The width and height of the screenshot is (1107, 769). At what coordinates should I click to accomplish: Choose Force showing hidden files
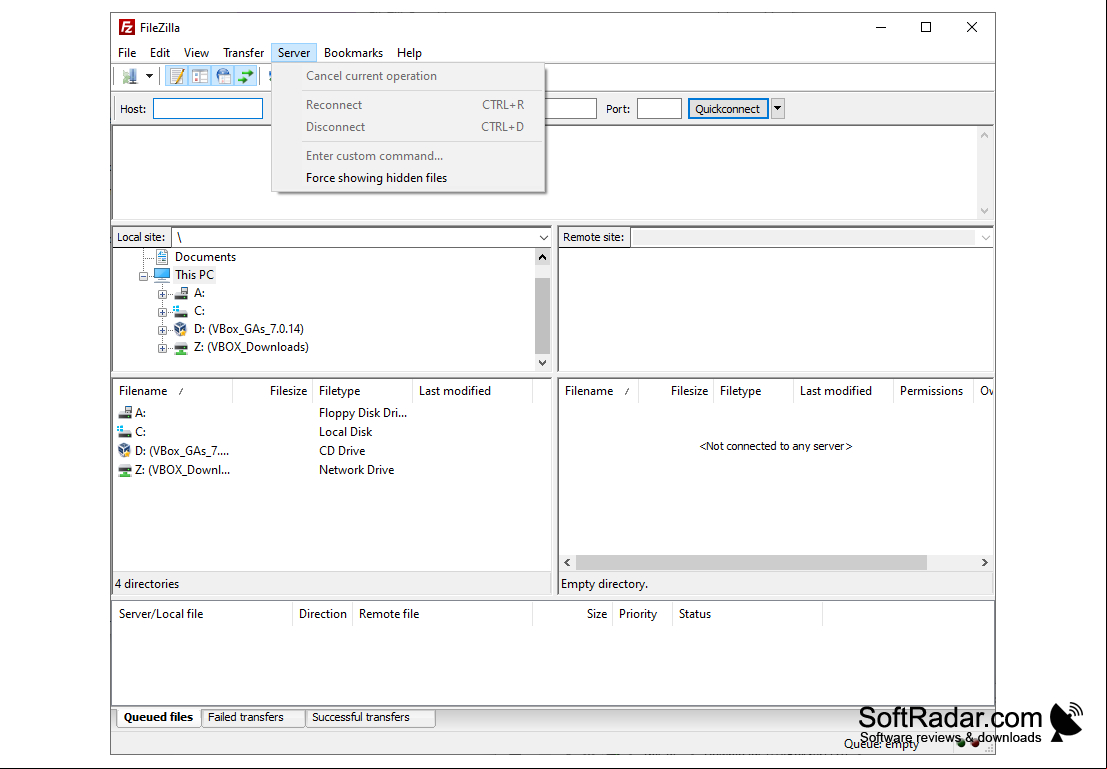pyautogui.click(x=408, y=178)
